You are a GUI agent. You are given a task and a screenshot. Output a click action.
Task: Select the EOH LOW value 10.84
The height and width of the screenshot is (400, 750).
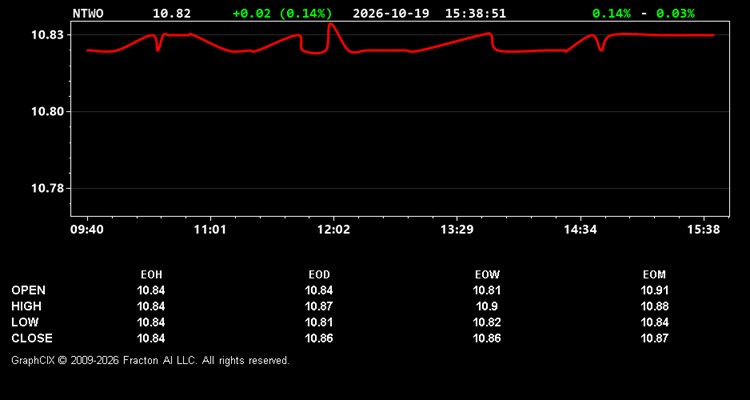(x=151, y=322)
